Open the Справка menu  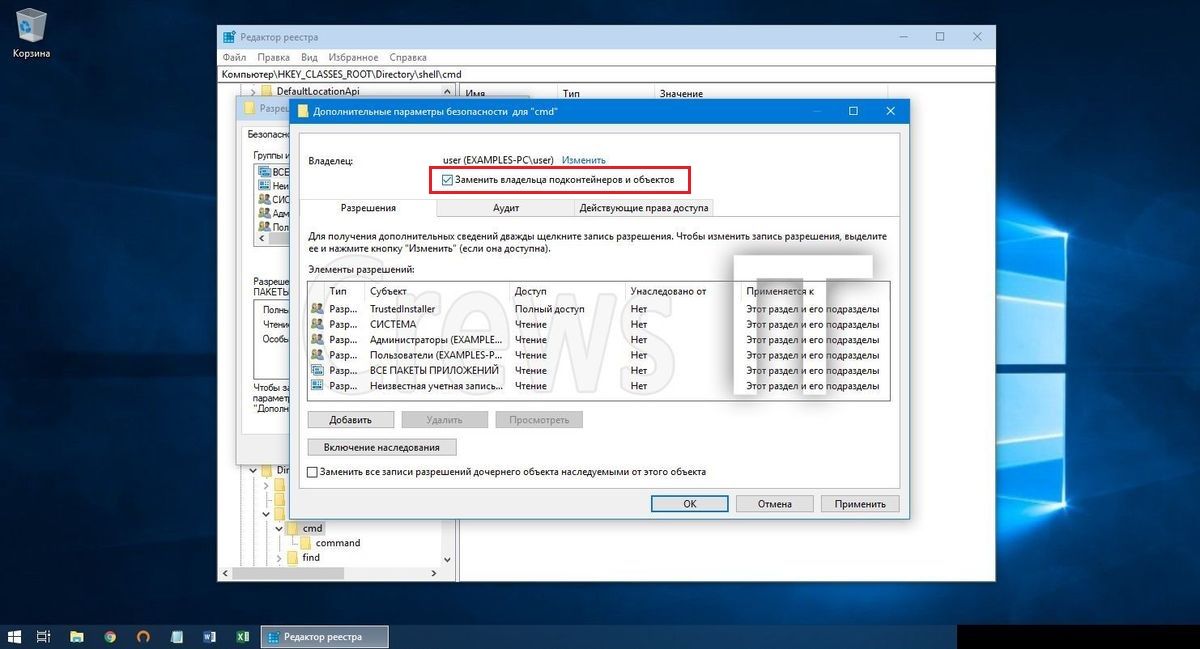coord(408,58)
